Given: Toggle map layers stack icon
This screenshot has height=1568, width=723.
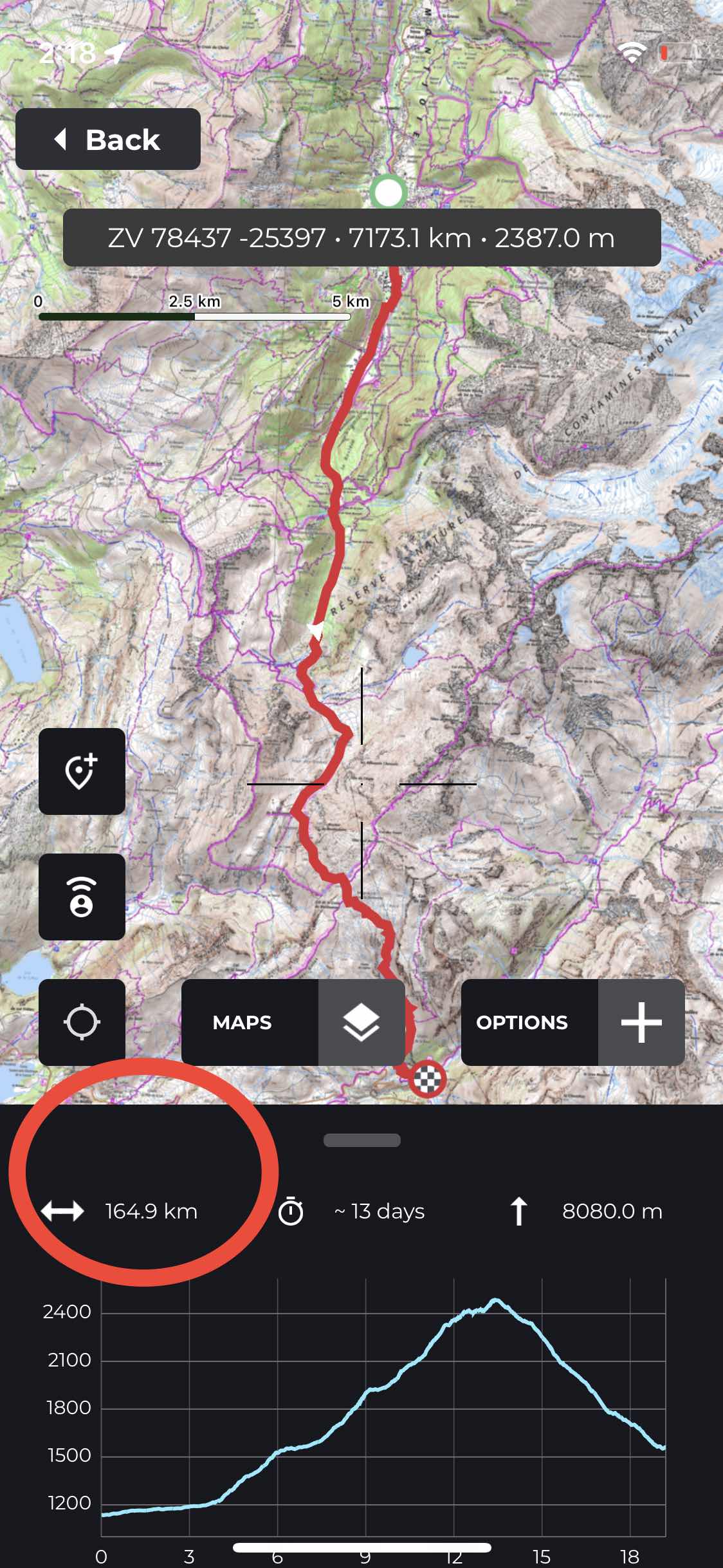Looking at the screenshot, I should point(361,1022).
